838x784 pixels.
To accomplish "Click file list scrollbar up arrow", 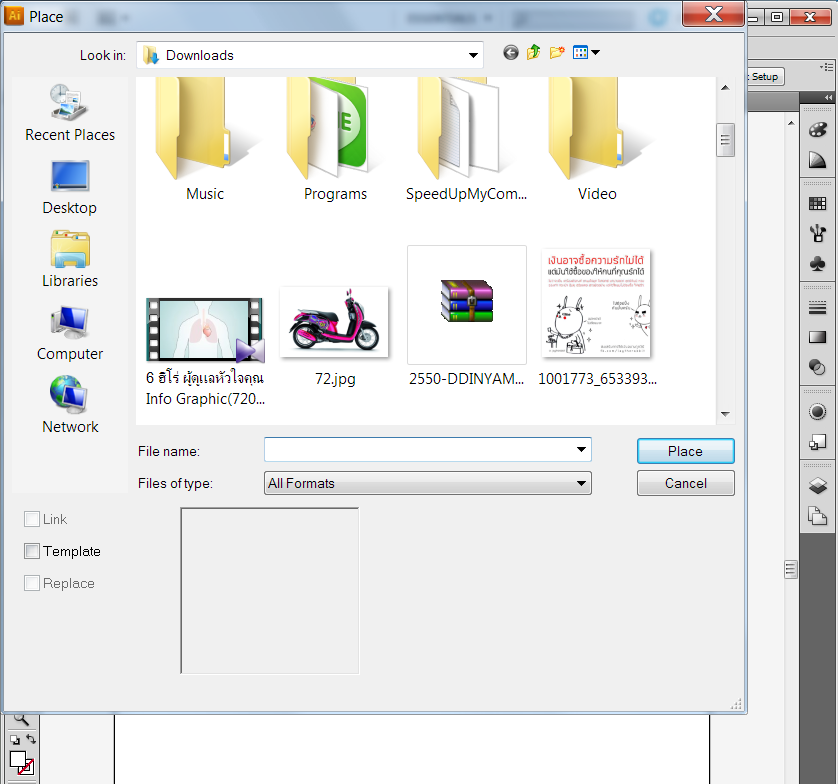I will [725, 88].
